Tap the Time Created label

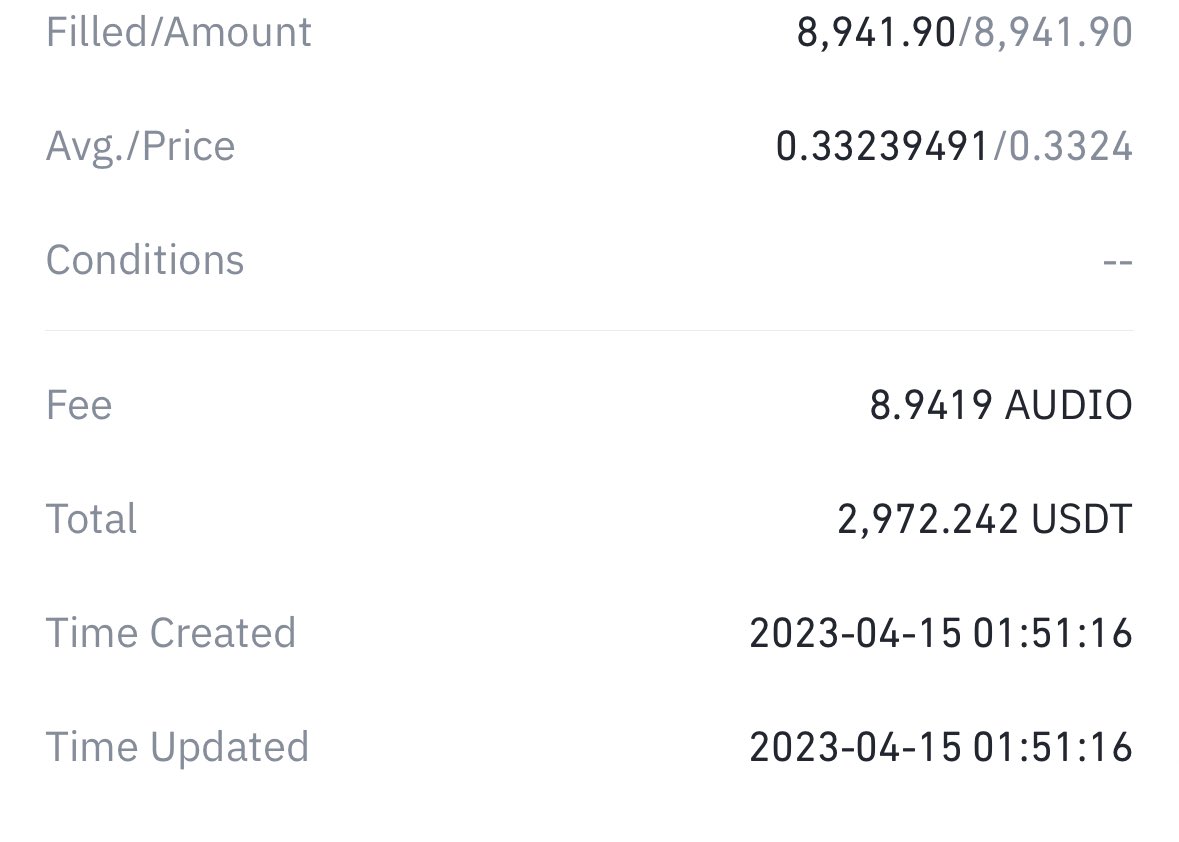171,633
